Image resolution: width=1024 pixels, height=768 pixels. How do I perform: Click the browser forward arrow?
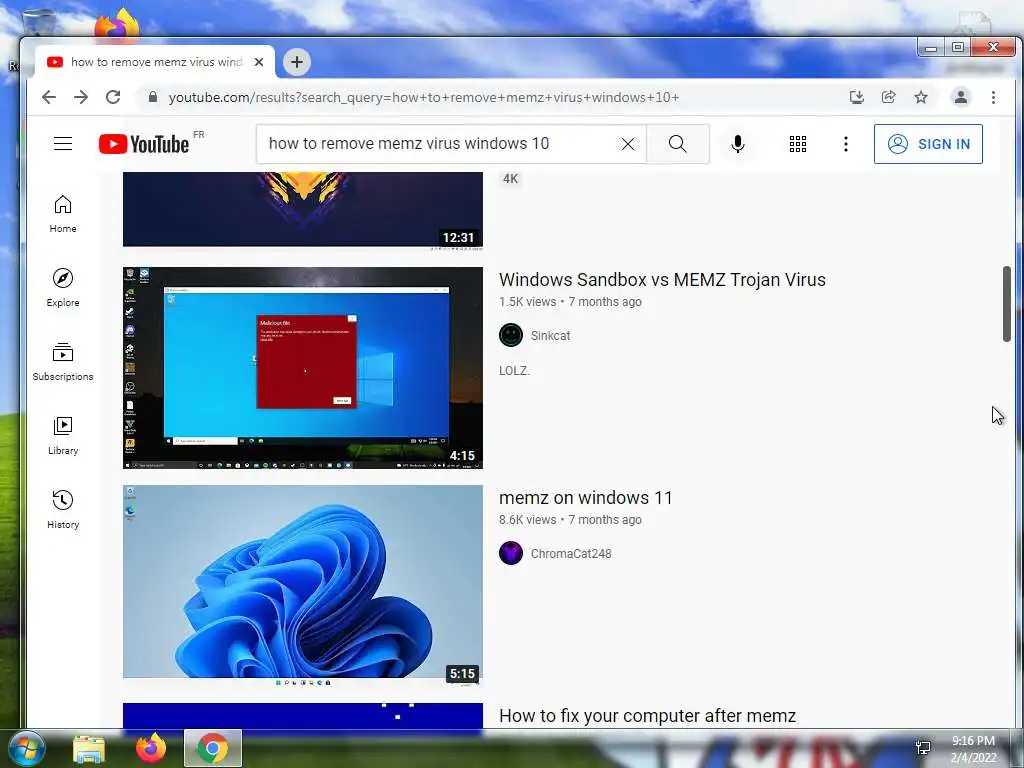point(81,97)
